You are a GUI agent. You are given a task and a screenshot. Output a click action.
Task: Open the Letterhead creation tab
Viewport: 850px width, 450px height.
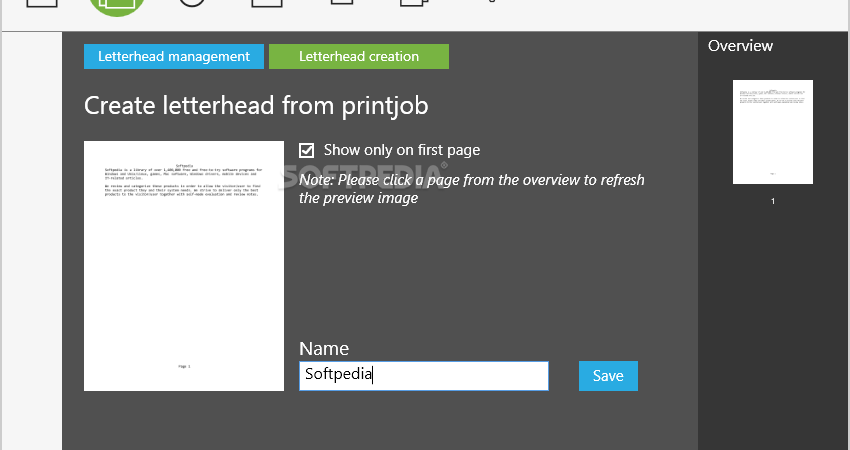[359, 56]
